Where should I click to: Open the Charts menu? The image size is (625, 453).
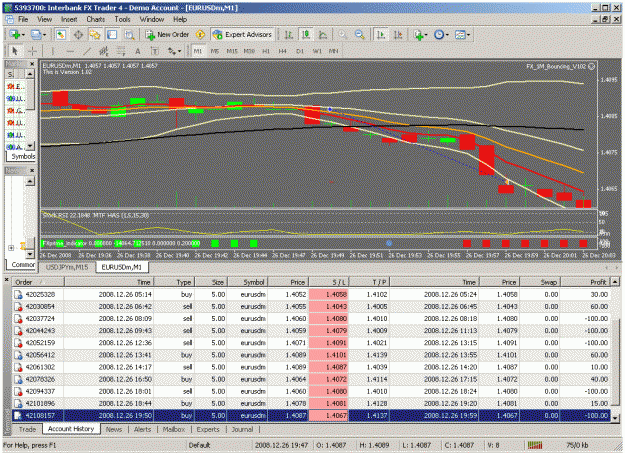coord(96,19)
